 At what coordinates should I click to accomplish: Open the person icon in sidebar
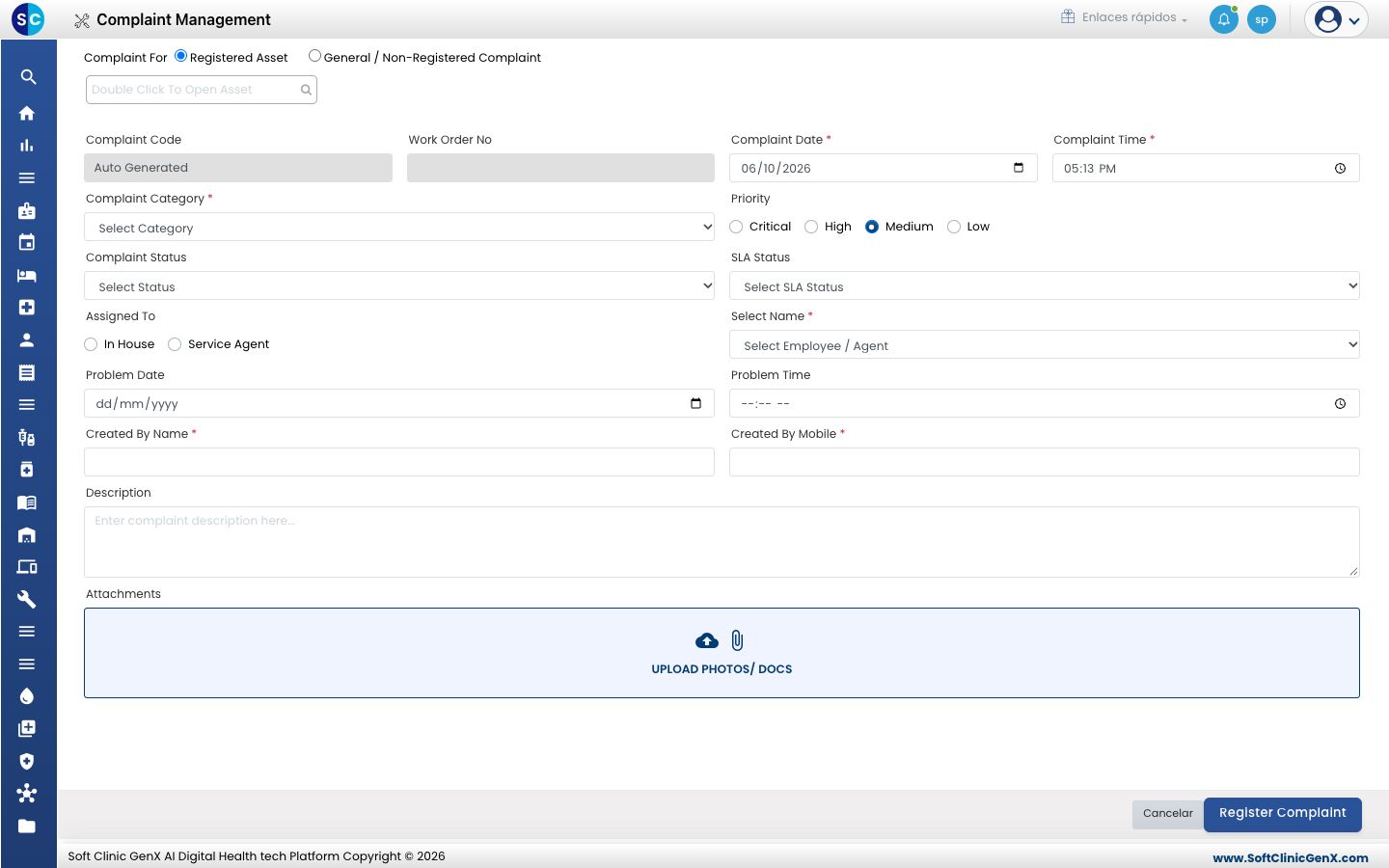click(x=27, y=339)
